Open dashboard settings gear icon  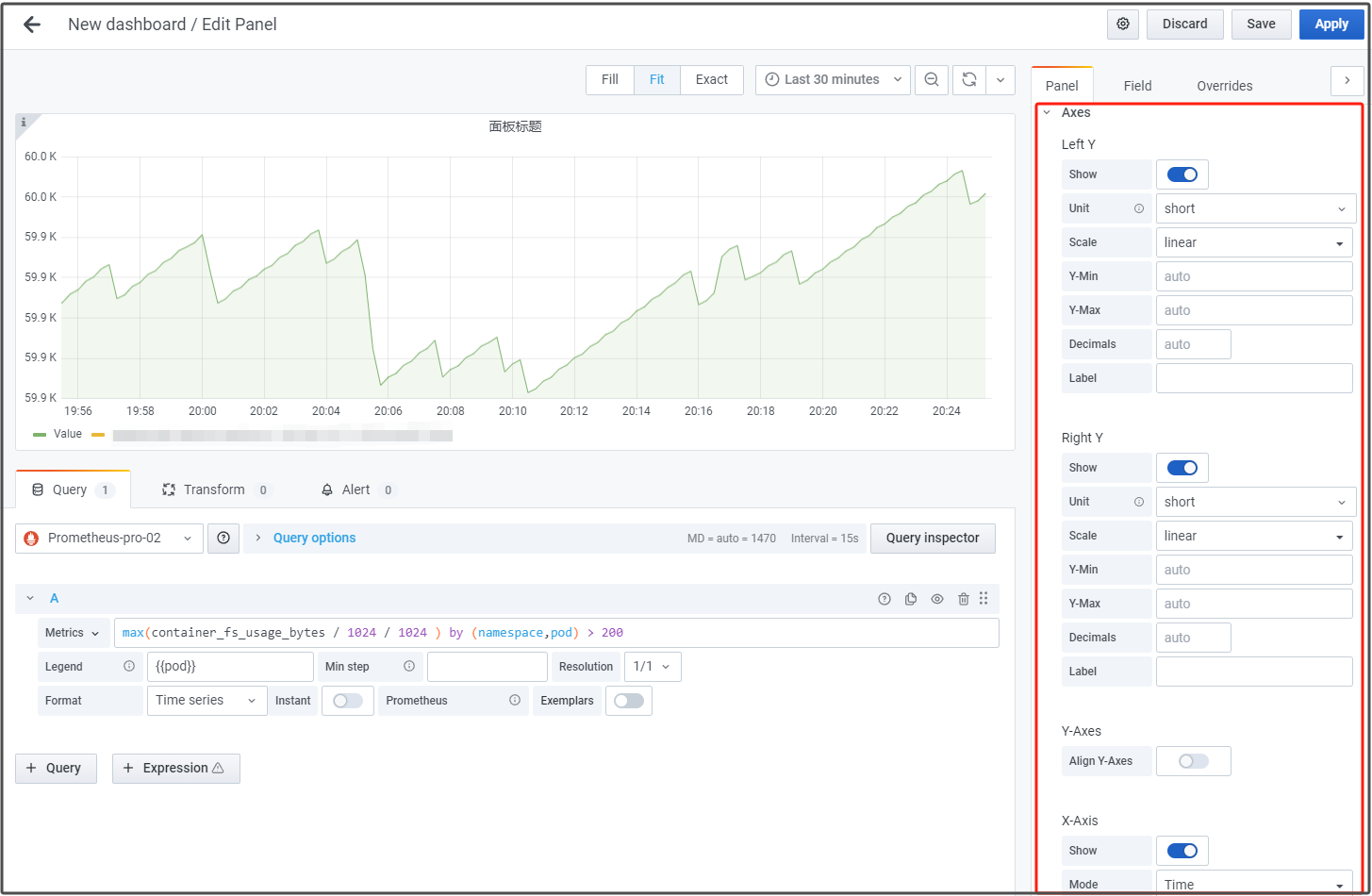pyautogui.click(x=1123, y=25)
